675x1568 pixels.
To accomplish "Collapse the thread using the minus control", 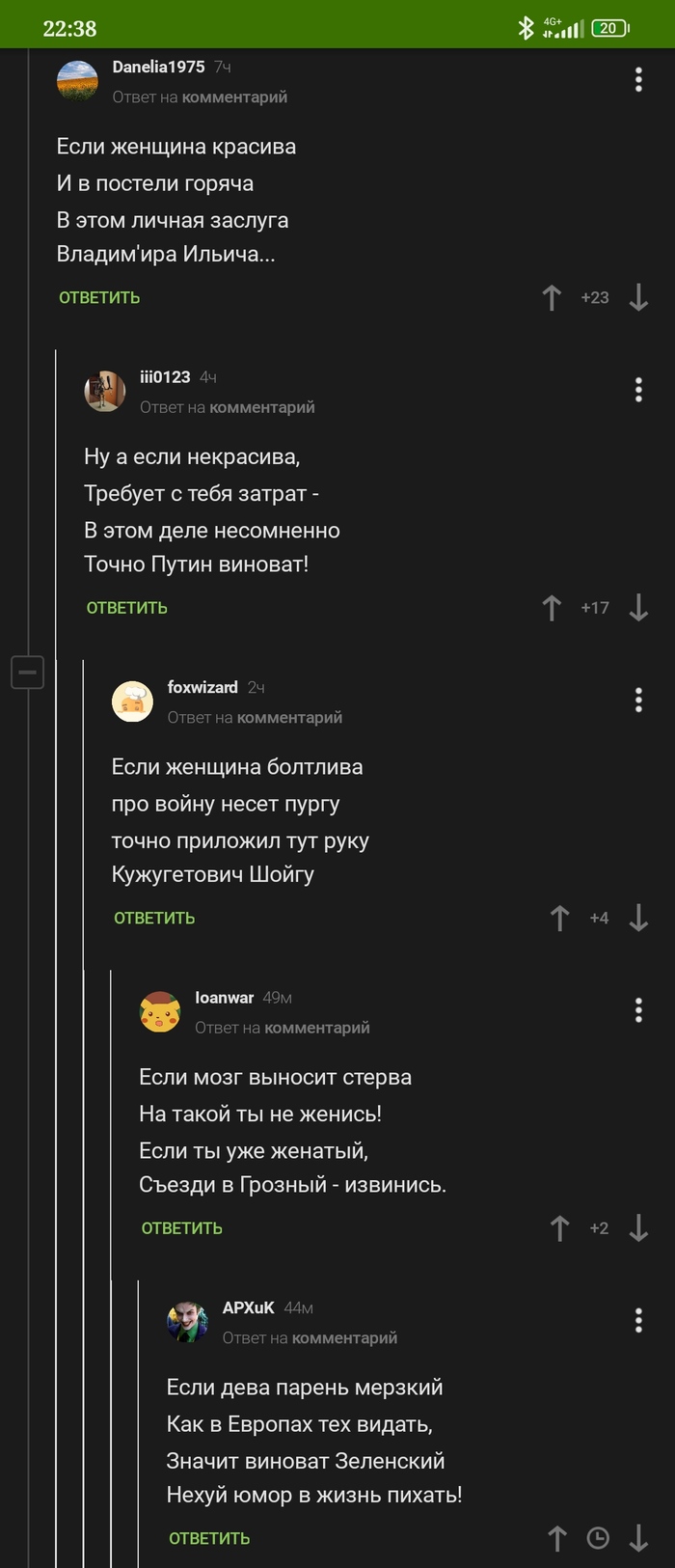I will [x=28, y=674].
